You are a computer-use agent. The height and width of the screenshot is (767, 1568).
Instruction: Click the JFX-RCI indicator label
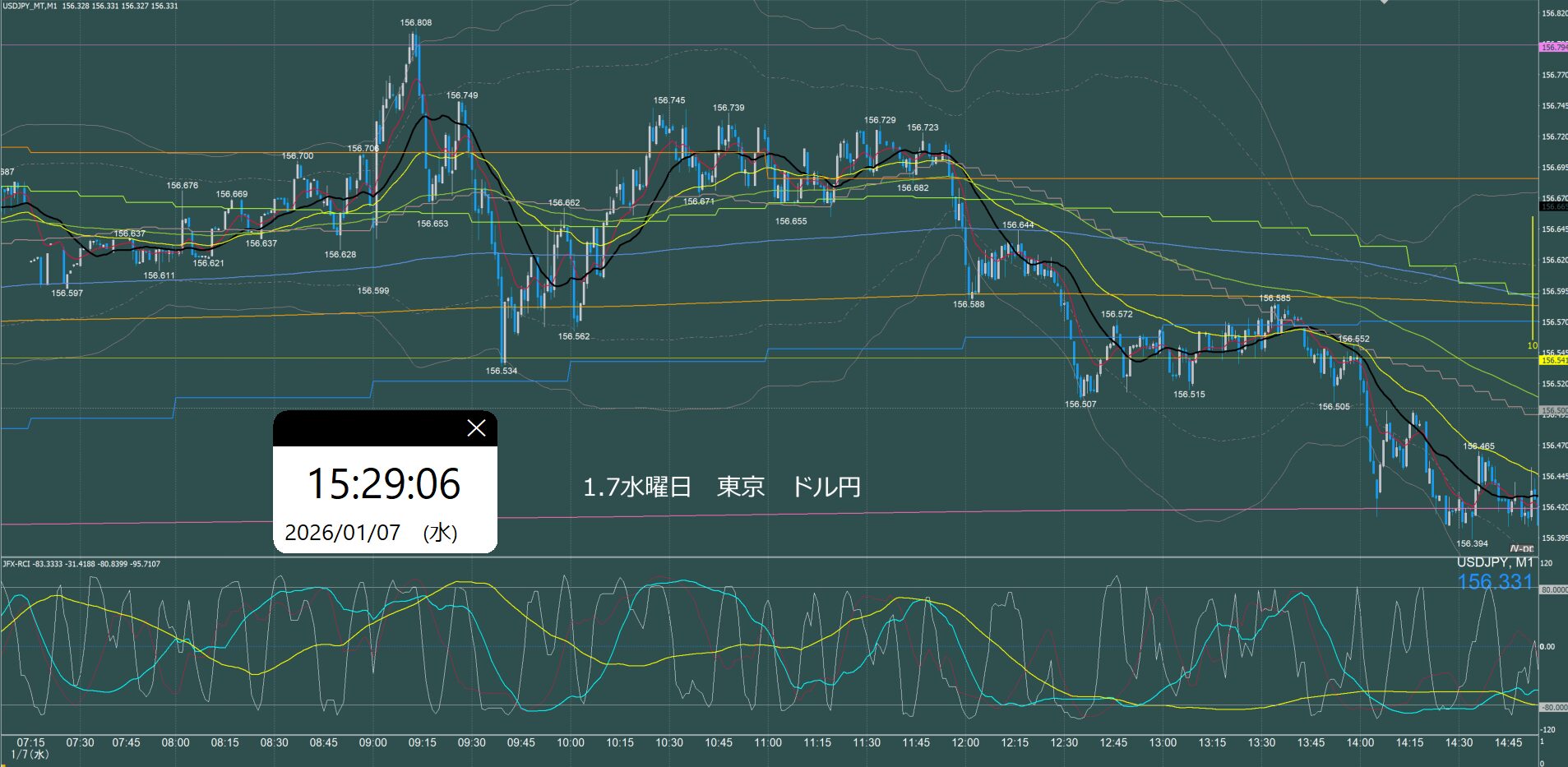coord(16,564)
